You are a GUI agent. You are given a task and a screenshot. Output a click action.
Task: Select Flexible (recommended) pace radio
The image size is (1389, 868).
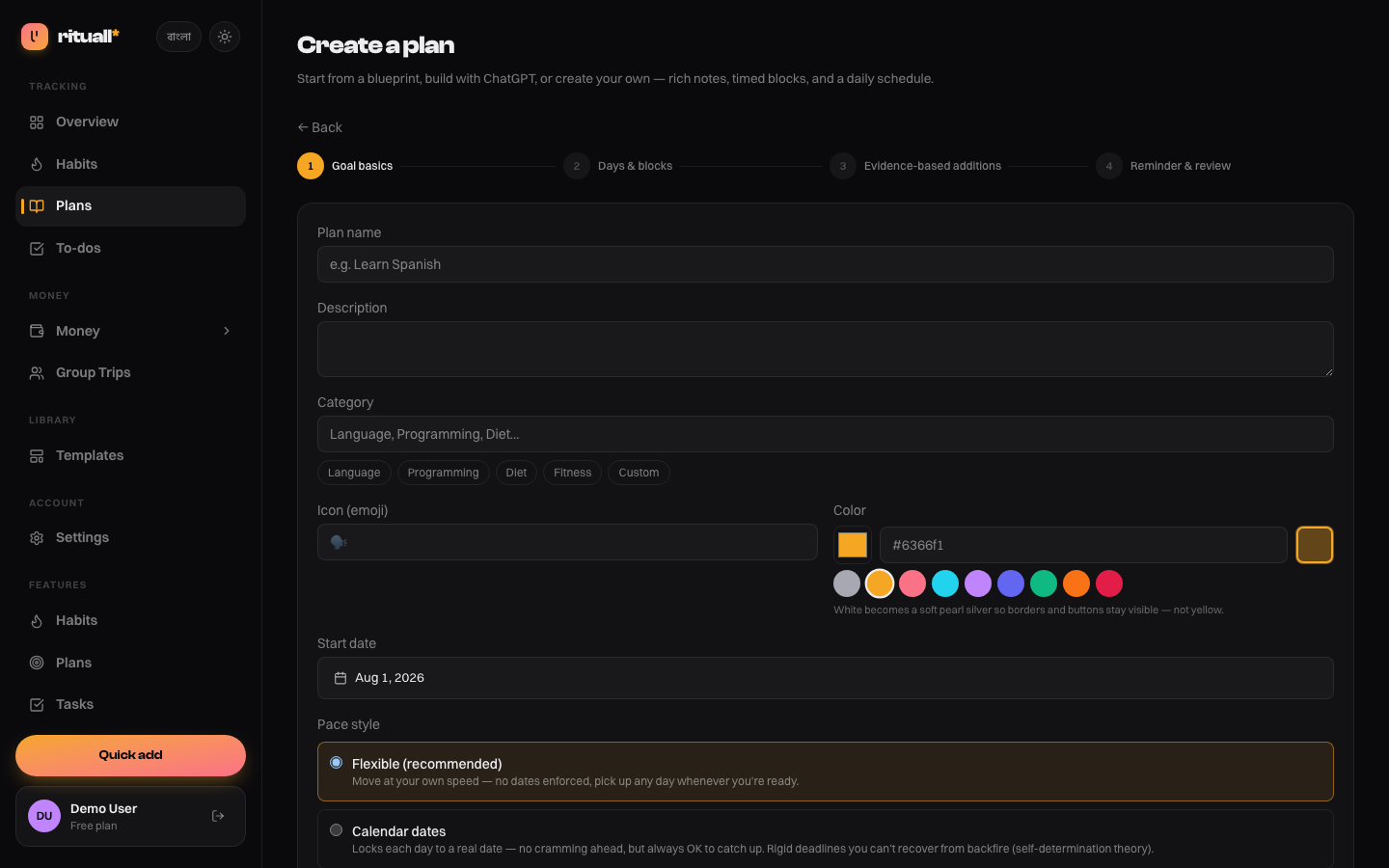pos(337,763)
